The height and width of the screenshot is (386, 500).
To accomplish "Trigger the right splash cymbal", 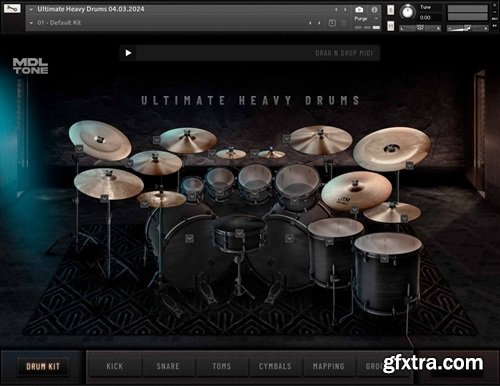I will 272,154.
